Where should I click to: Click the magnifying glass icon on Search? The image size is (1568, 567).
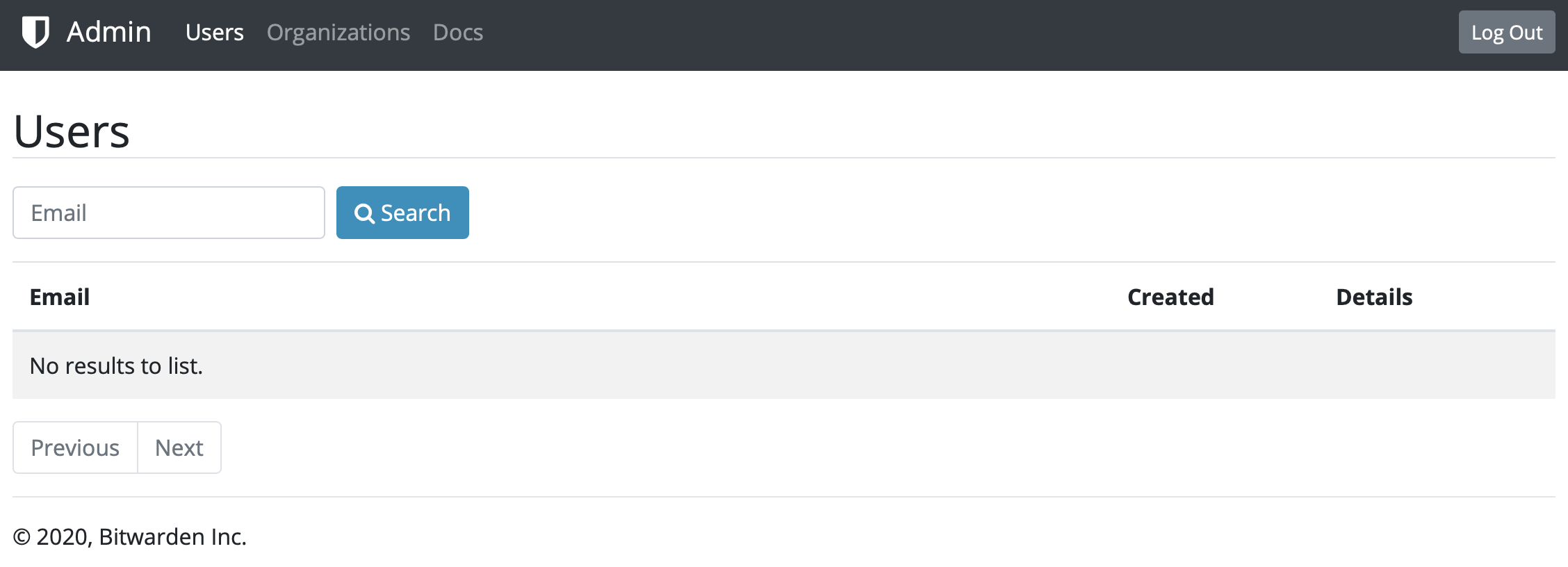(364, 213)
